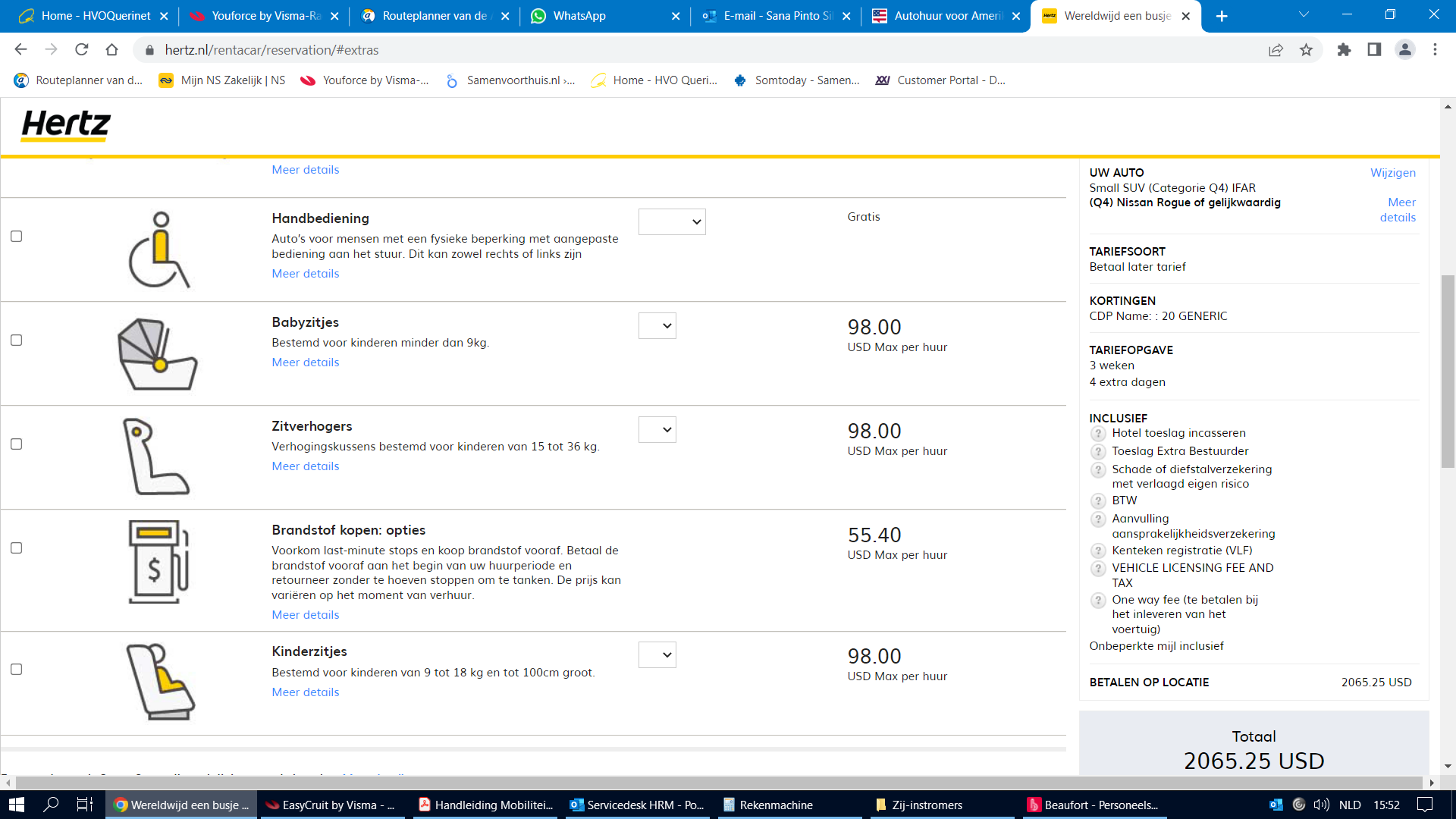Open Meer details under Zitverhogers
1456x819 pixels.
[306, 466]
